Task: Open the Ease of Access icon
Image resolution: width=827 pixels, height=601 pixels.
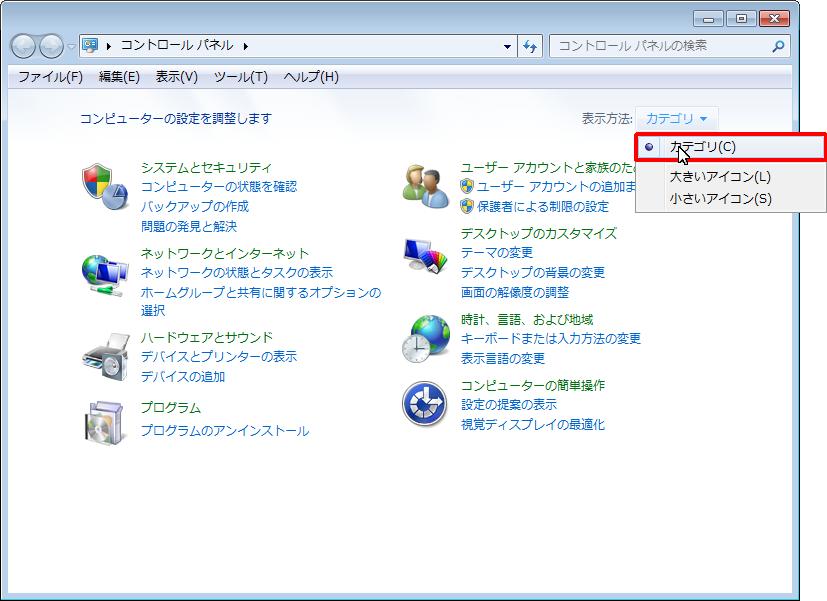Action: click(425, 404)
